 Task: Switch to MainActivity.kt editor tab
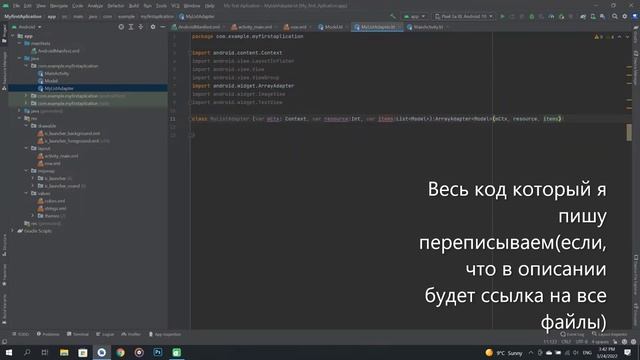pyautogui.click(x=427, y=27)
